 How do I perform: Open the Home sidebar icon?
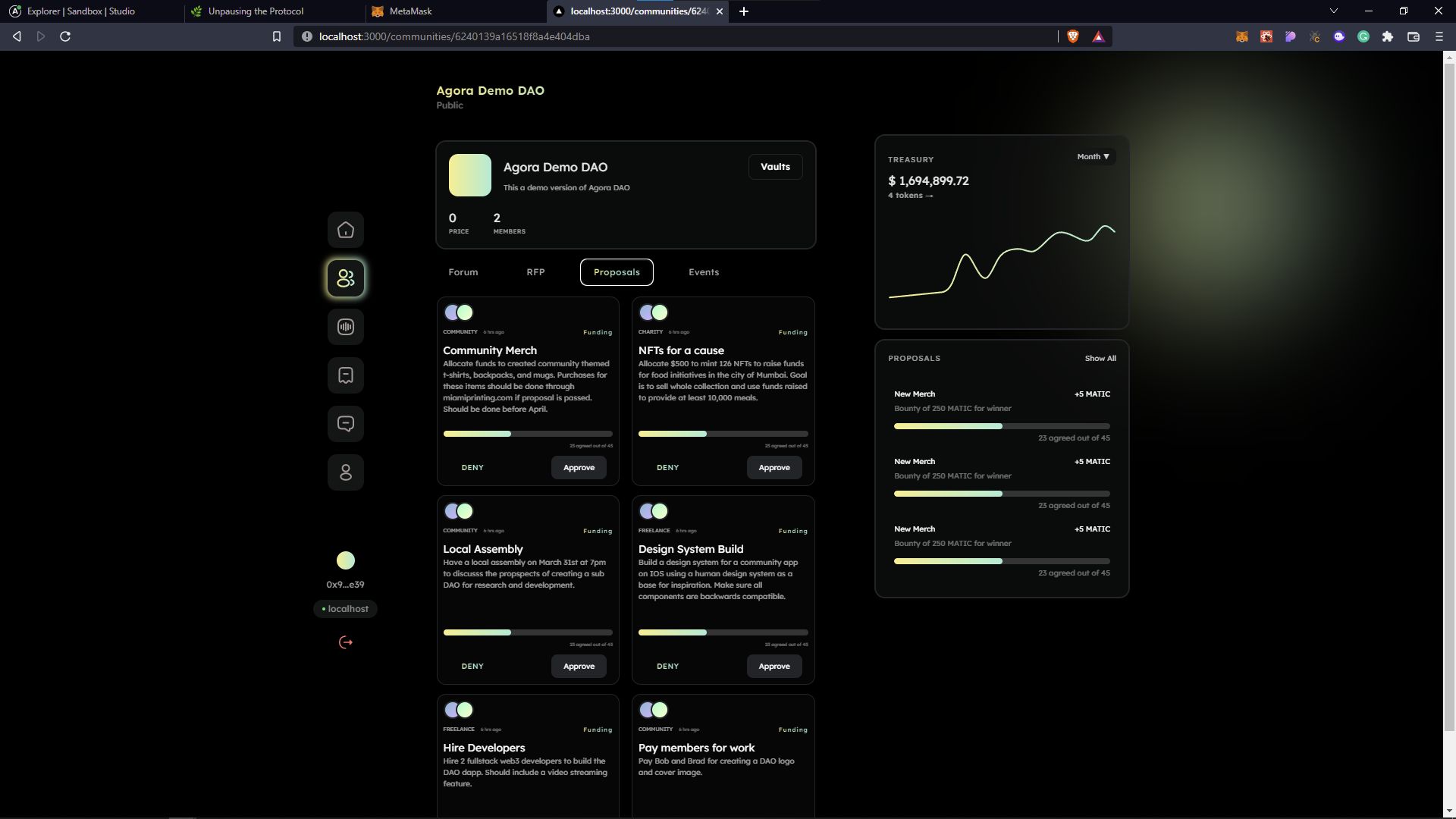coord(346,230)
